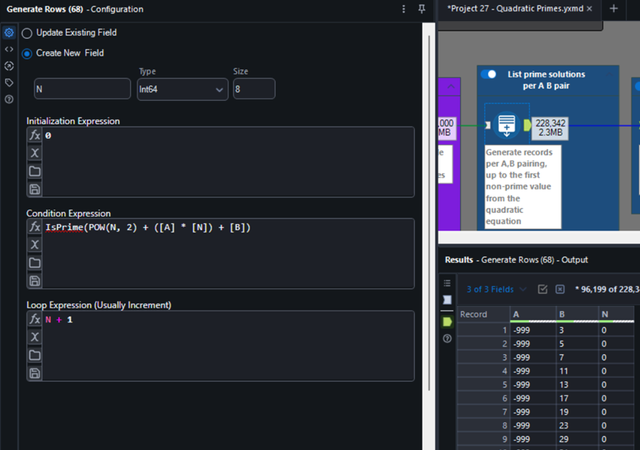Open the XML view icon in sidebar
This screenshot has width=640, height=450.
[x=9, y=49]
